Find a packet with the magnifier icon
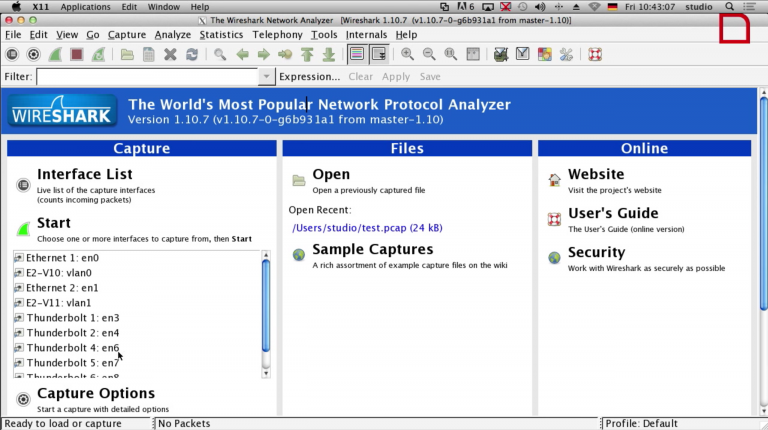 220,54
